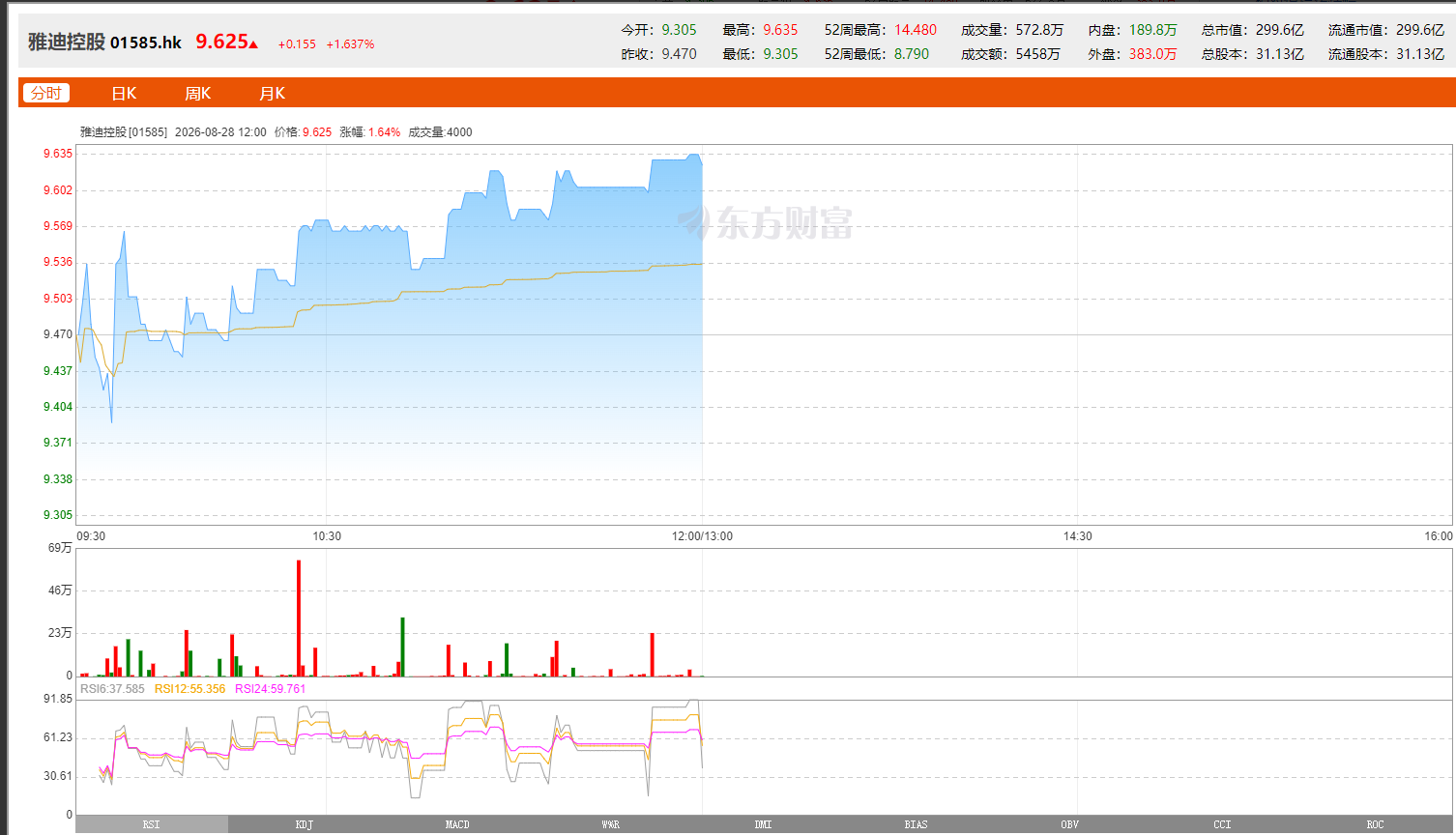1456x835 pixels.
Task: Click the price change value +0.155
Action: (x=297, y=44)
